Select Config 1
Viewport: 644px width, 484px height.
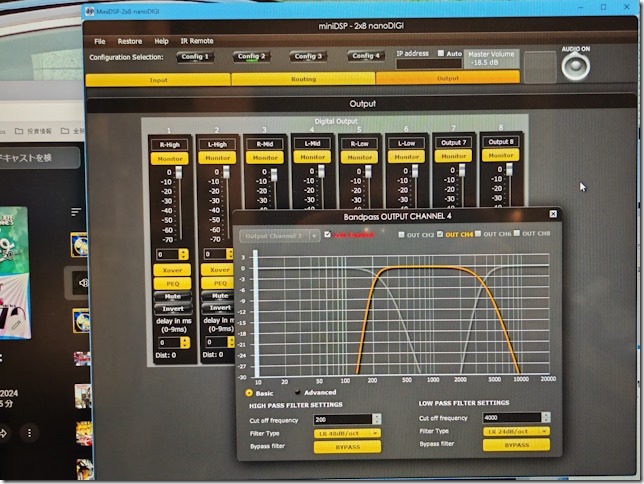tap(195, 57)
